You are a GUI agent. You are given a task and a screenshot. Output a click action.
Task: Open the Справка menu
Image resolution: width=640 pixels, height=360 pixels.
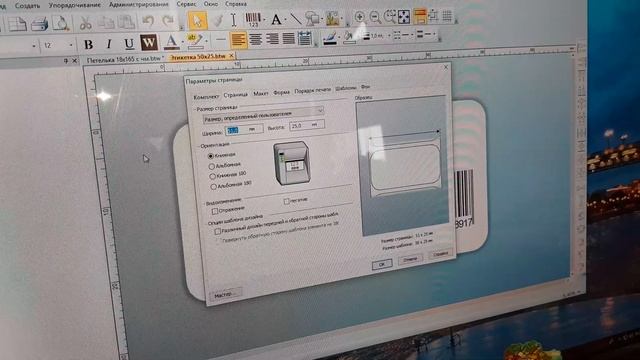click(236, 4)
